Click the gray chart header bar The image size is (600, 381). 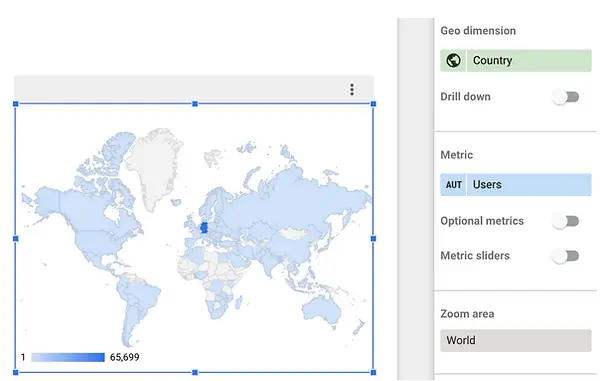(x=194, y=89)
